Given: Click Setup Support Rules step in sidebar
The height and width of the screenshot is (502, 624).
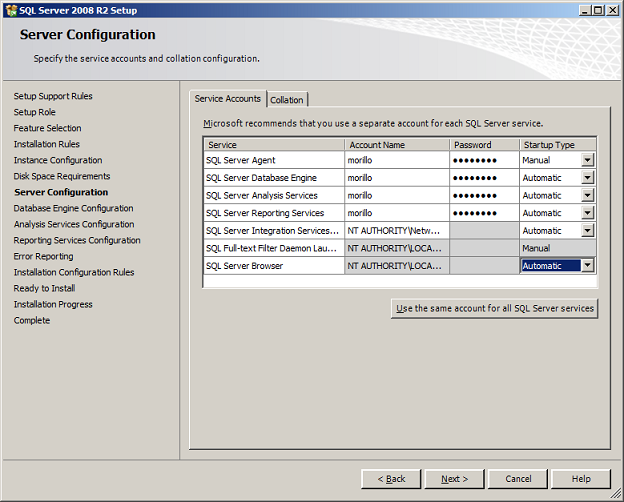Looking at the screenshot, I should (53, 96).
